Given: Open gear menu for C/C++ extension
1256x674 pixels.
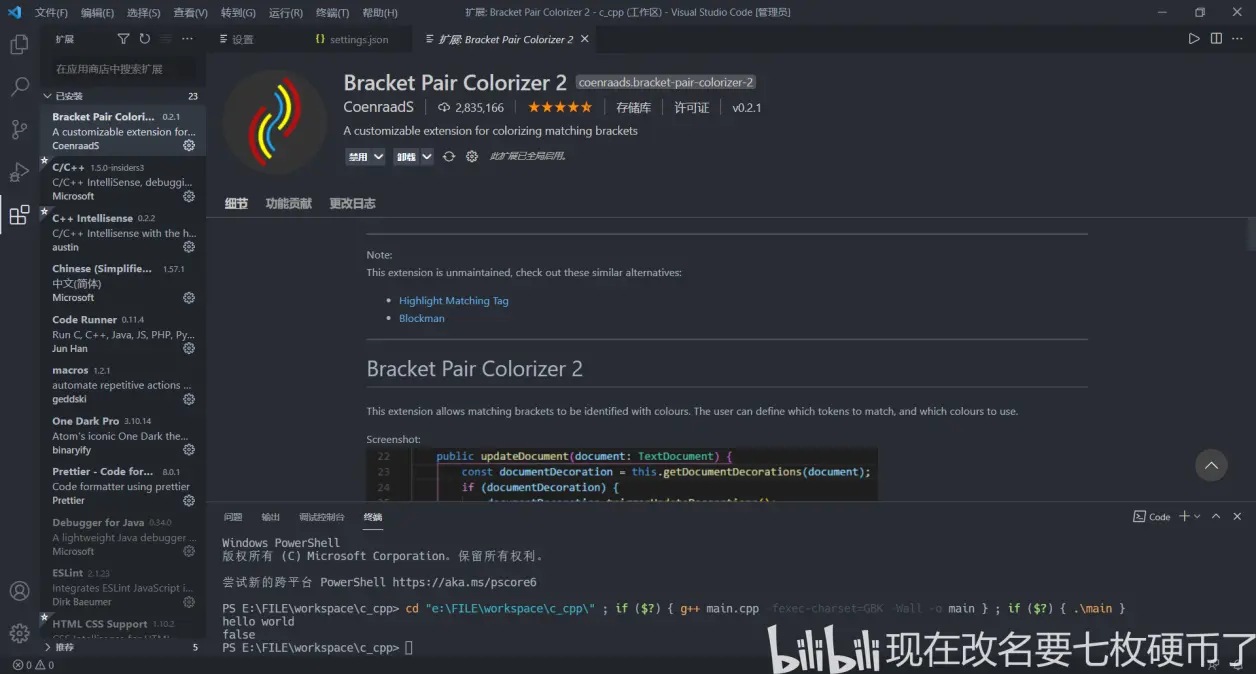Looking at the screenshot, I should [189, 197].
